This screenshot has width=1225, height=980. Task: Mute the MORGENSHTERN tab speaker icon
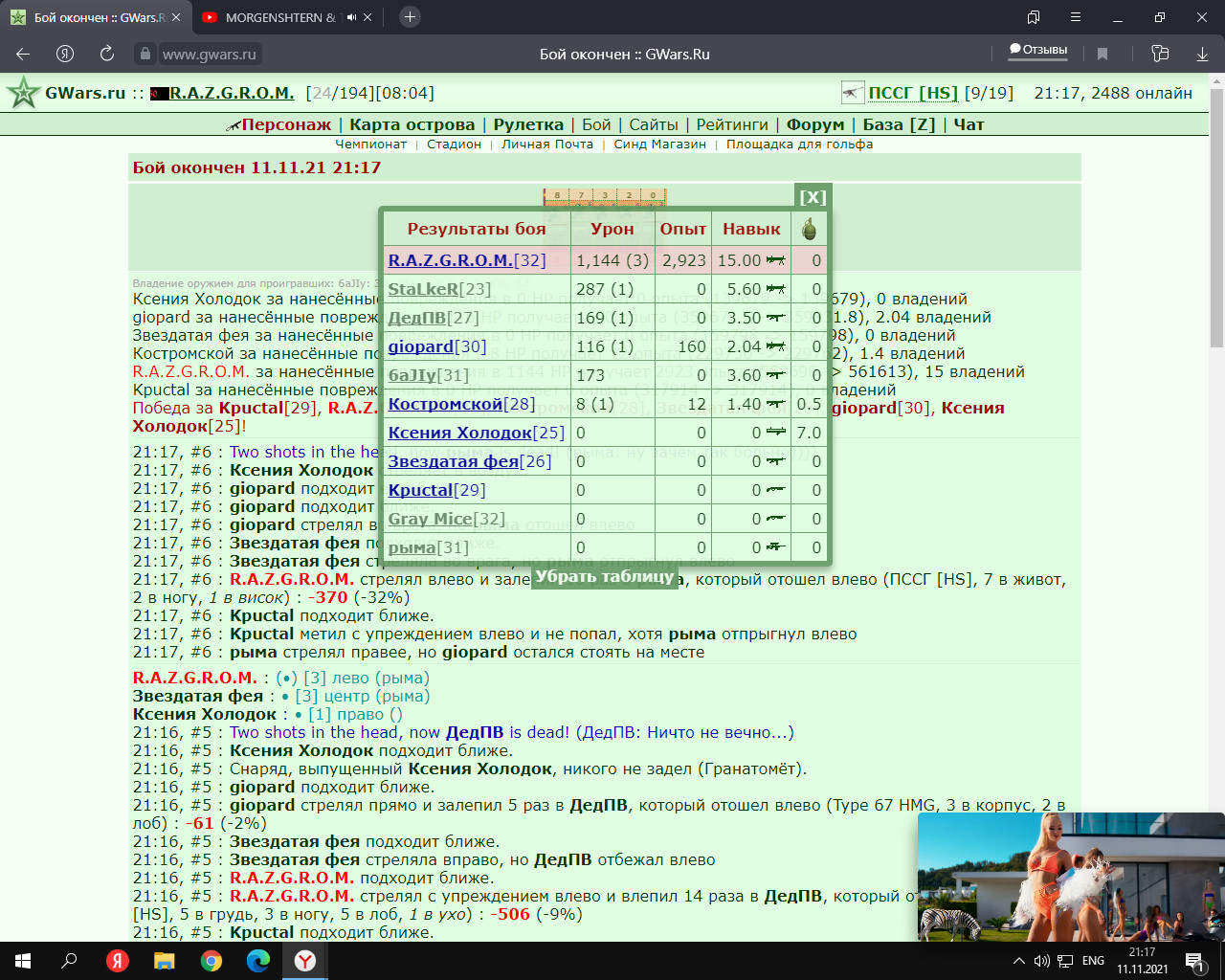point(352,17)
